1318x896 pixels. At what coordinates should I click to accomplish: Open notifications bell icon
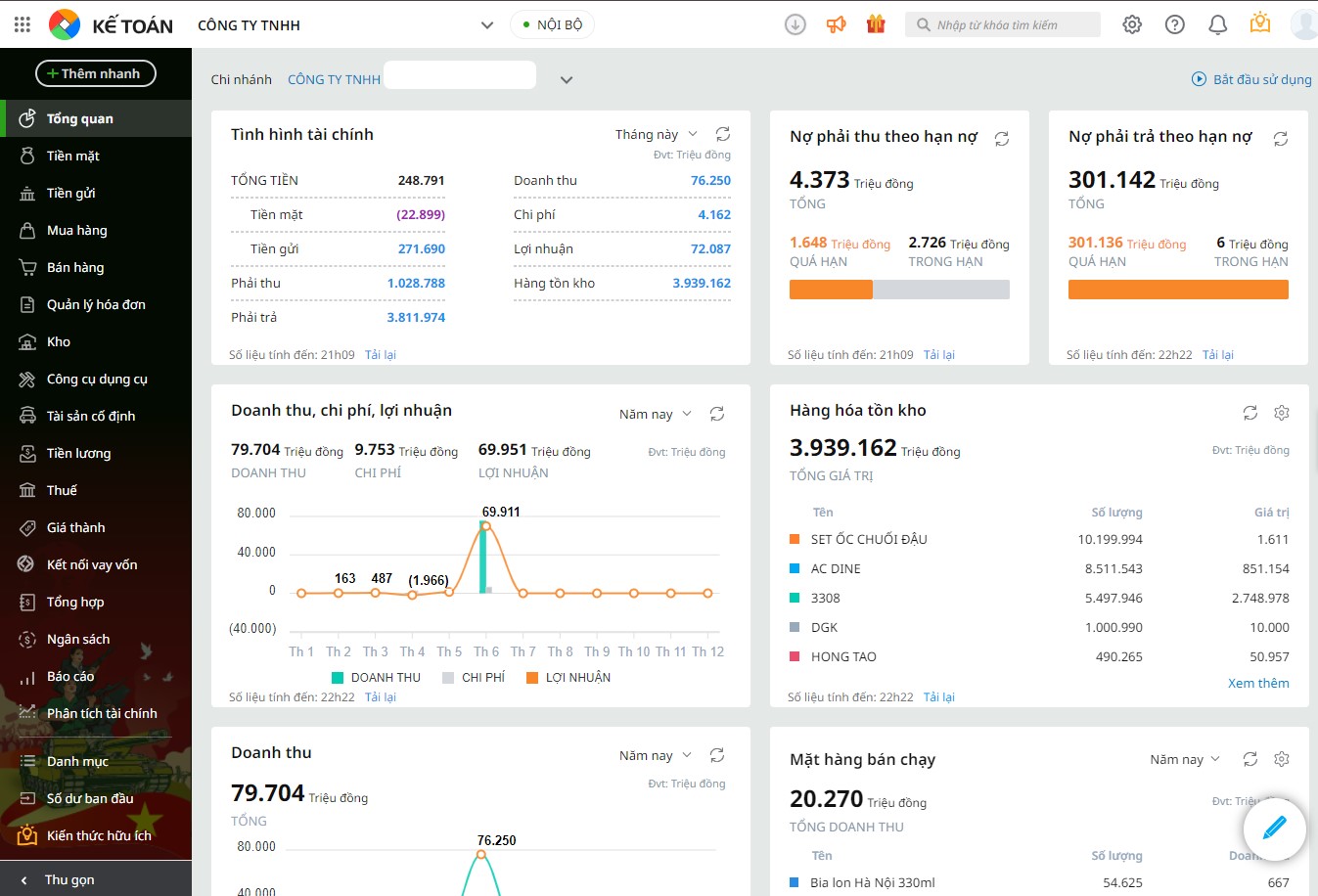(1218, 24)
